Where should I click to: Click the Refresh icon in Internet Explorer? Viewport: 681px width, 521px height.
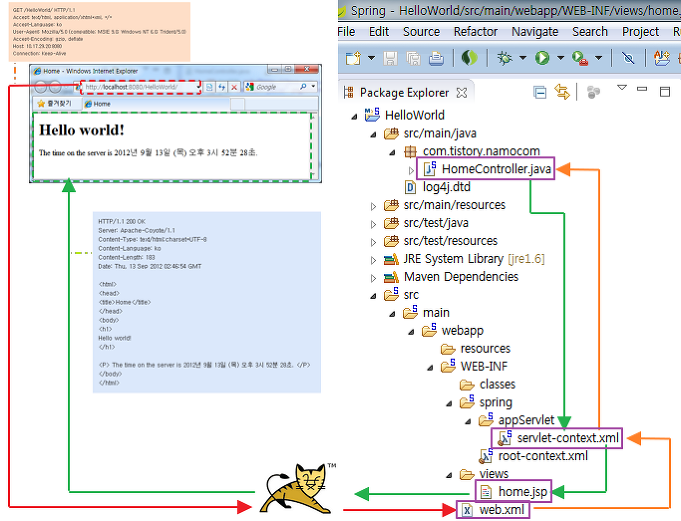[221, 87]
